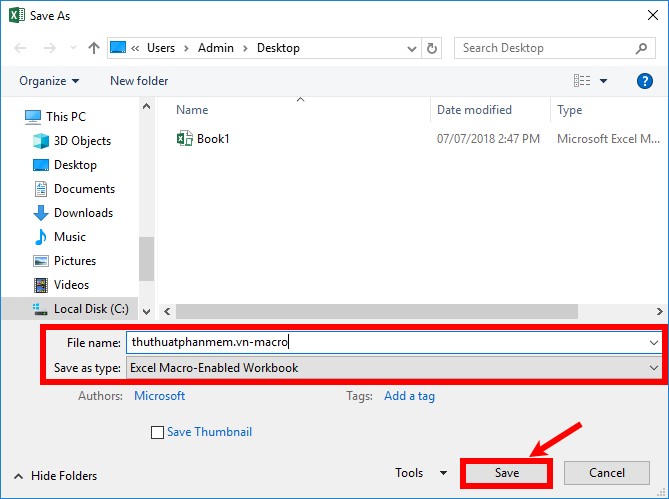Click the 3D Objects cube icon
This screenshot has width=669, height=499.
41,141
